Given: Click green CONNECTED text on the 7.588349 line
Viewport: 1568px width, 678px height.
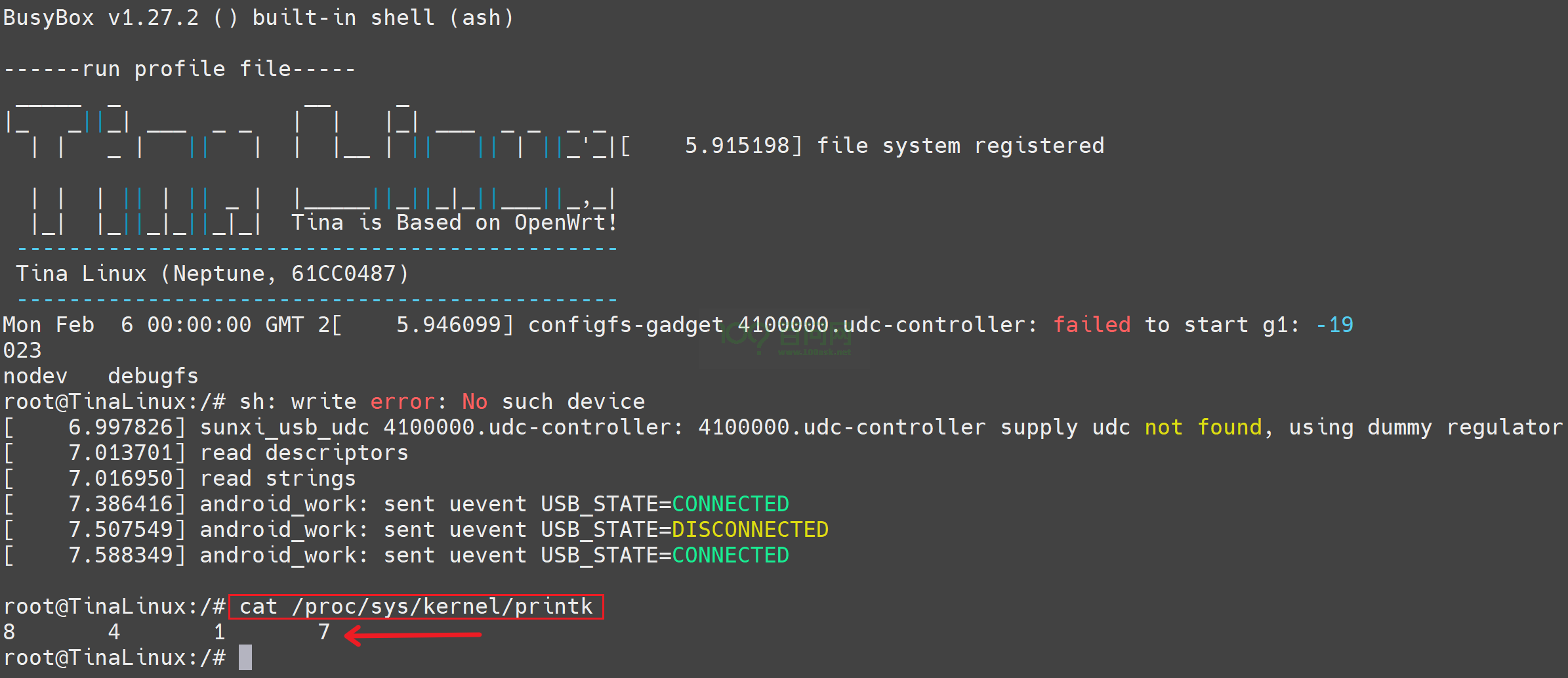Looking at the screenshot, I should coord(730,555).
